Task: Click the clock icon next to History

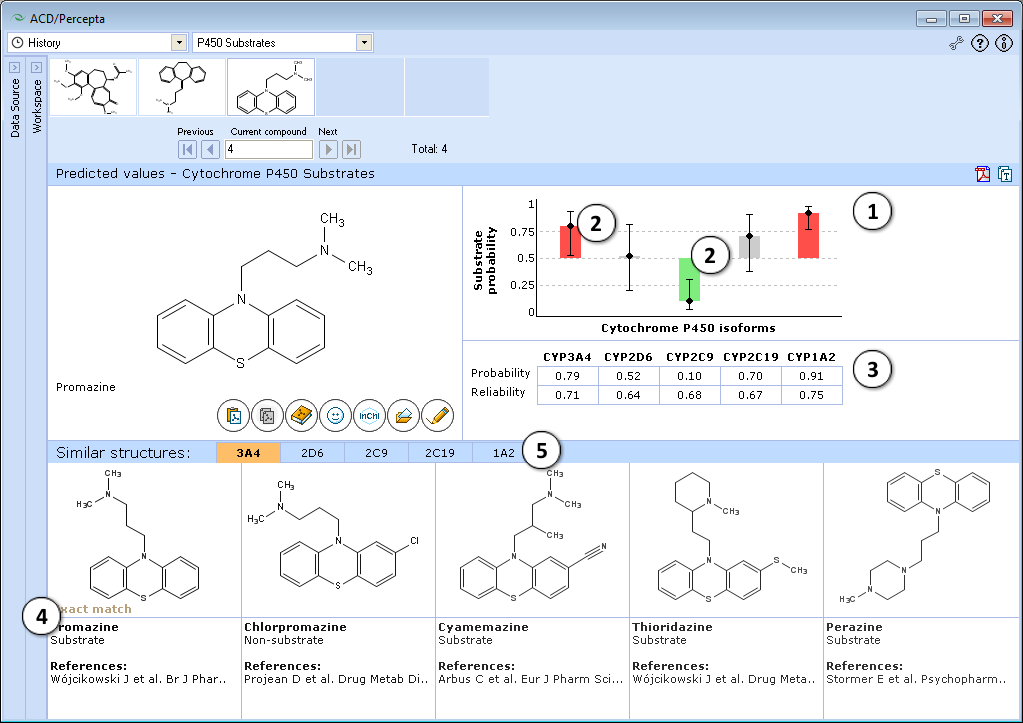Action: pos(18,43)
